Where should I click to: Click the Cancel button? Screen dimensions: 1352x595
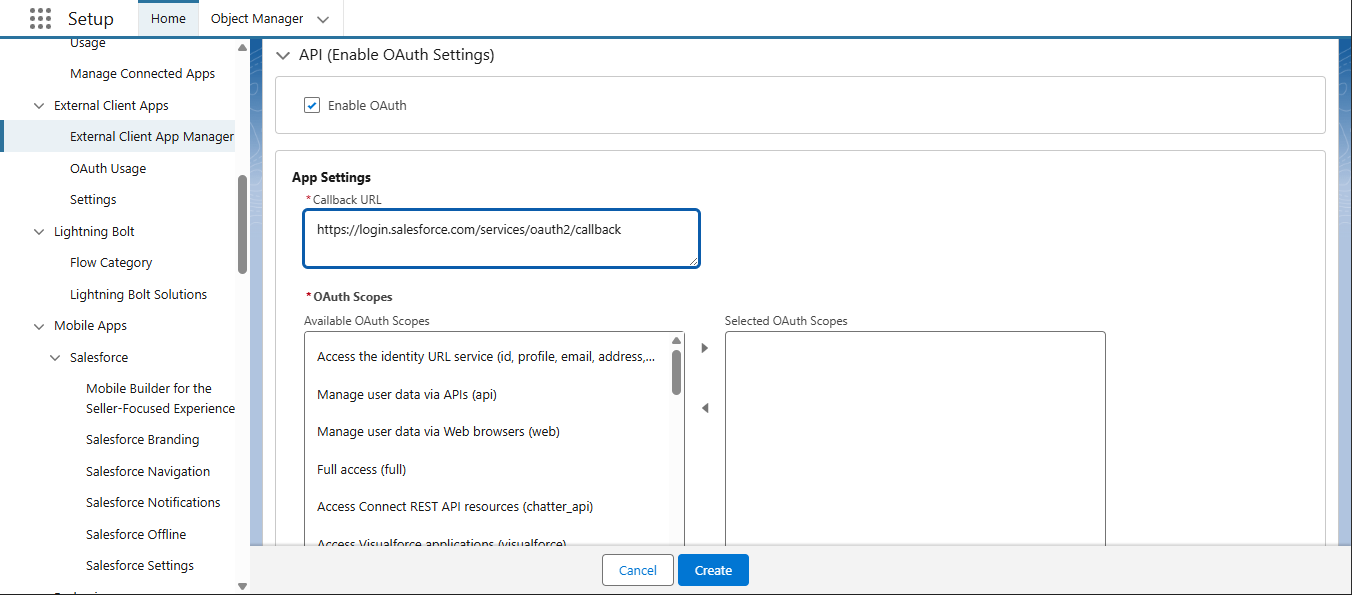(638, 570)
